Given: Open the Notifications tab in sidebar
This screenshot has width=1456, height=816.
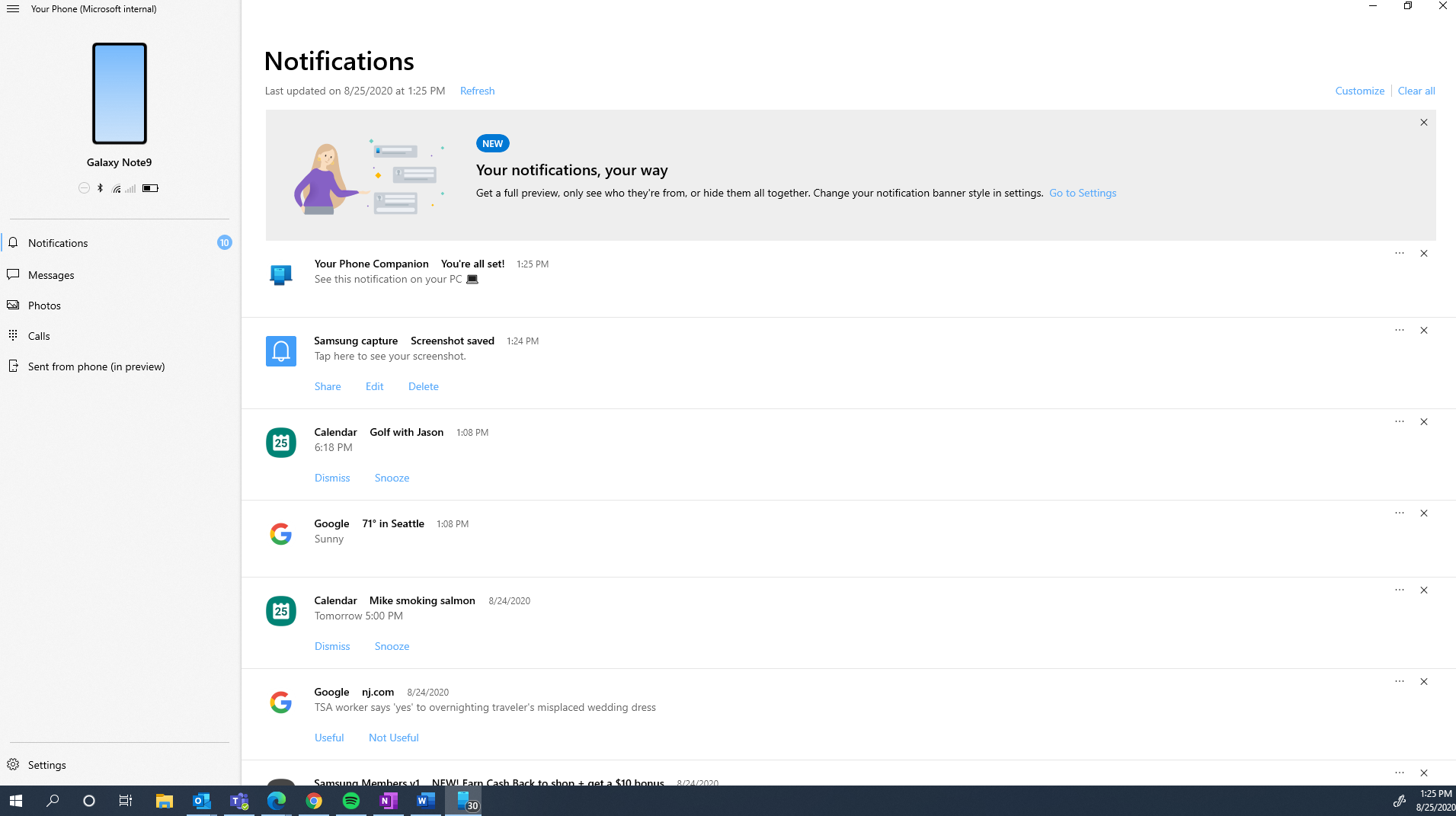Looking at the screenshot, I should (58, 243).
